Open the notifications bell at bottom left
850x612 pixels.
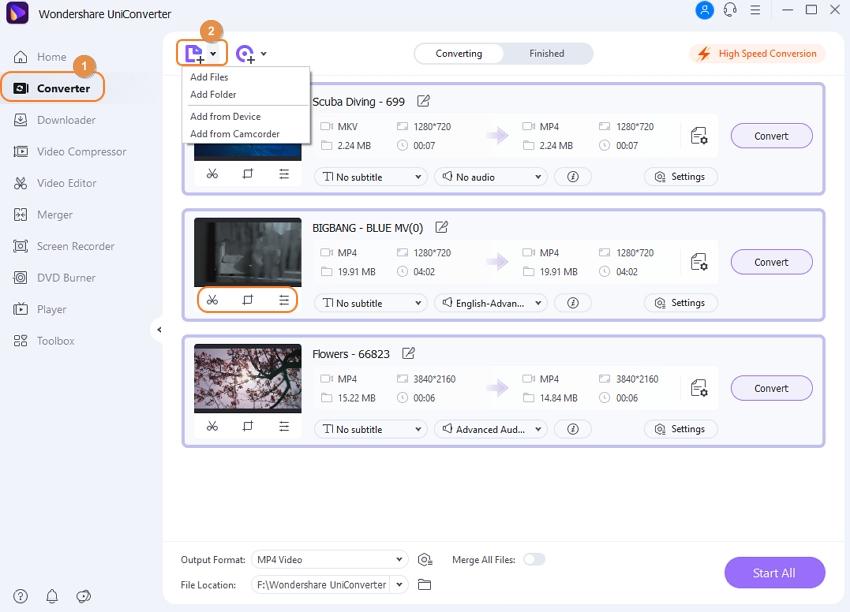point(52,596)
